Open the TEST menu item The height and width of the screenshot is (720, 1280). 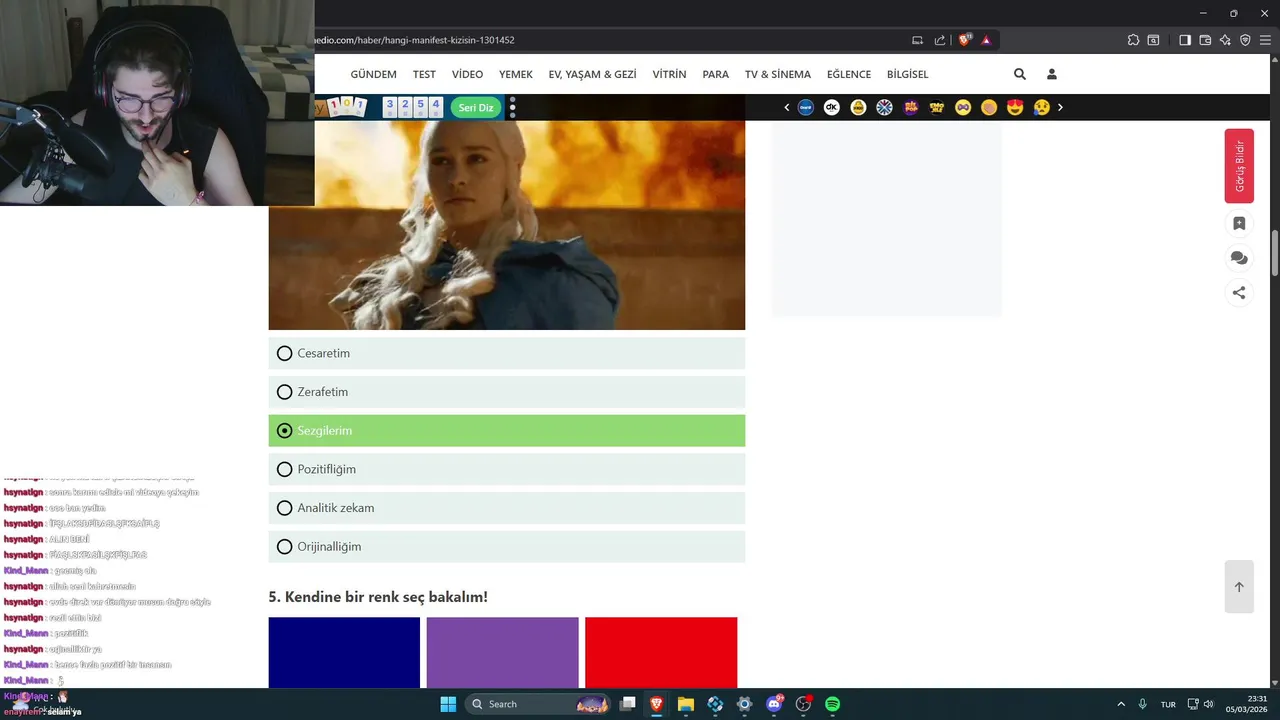click(x=424, y=74)
